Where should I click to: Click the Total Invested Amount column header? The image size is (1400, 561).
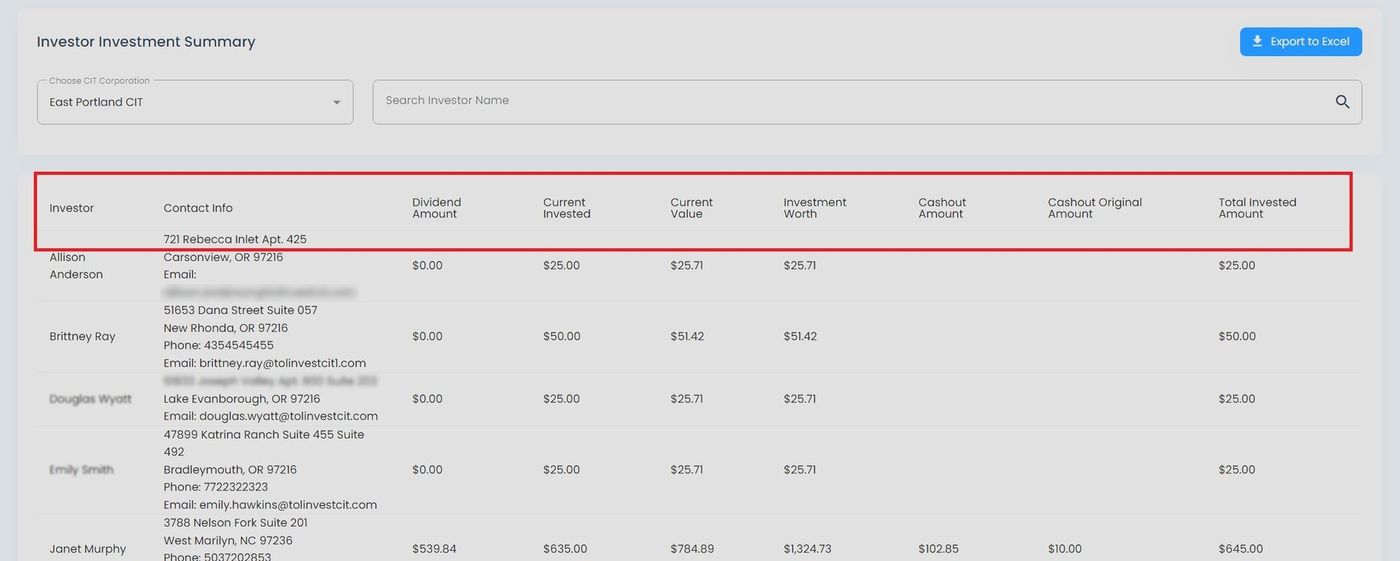[1257, 208]
